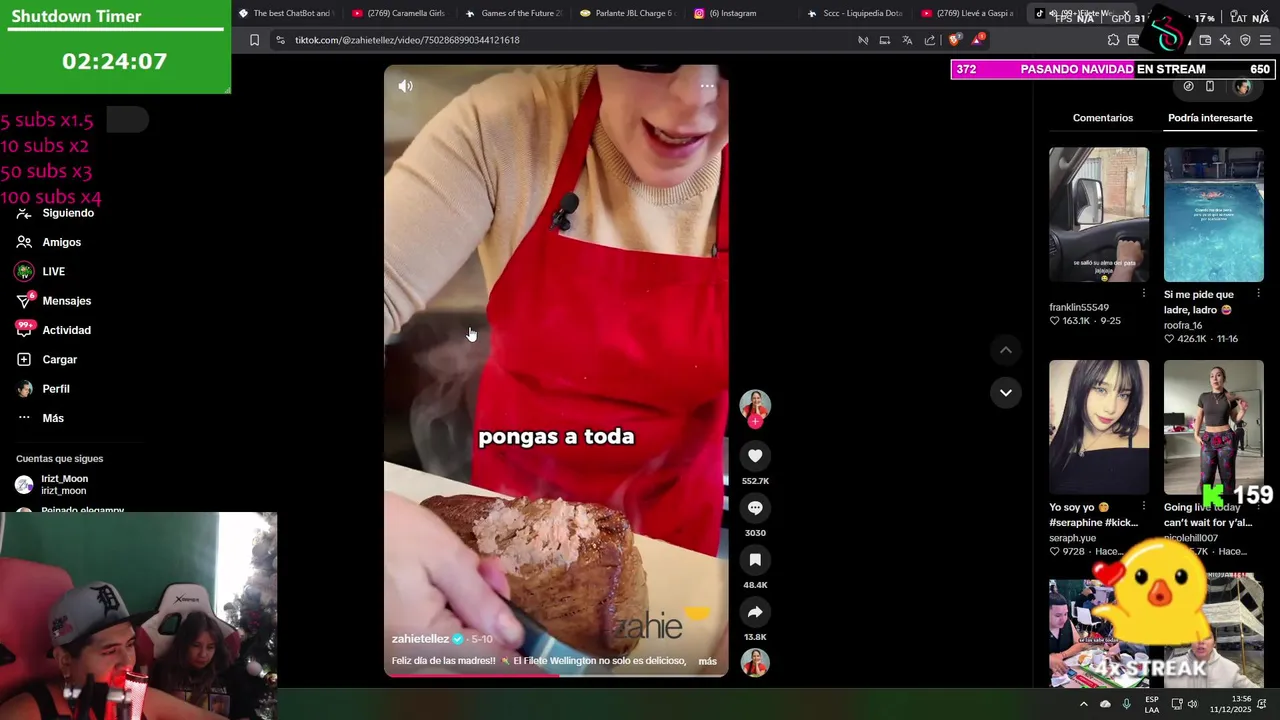Switch to '(2769) Llevé a Gaspi' tab

[x=970, y=13]
